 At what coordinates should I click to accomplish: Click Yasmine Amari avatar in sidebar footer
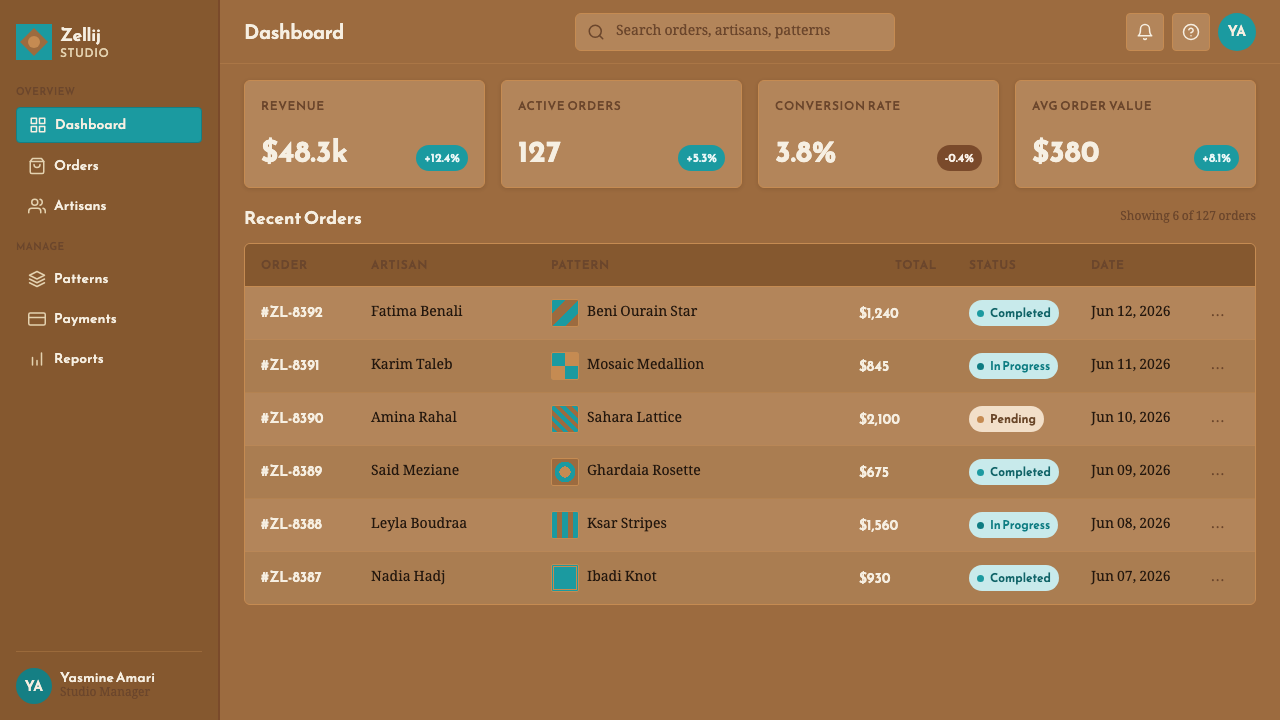34,686
